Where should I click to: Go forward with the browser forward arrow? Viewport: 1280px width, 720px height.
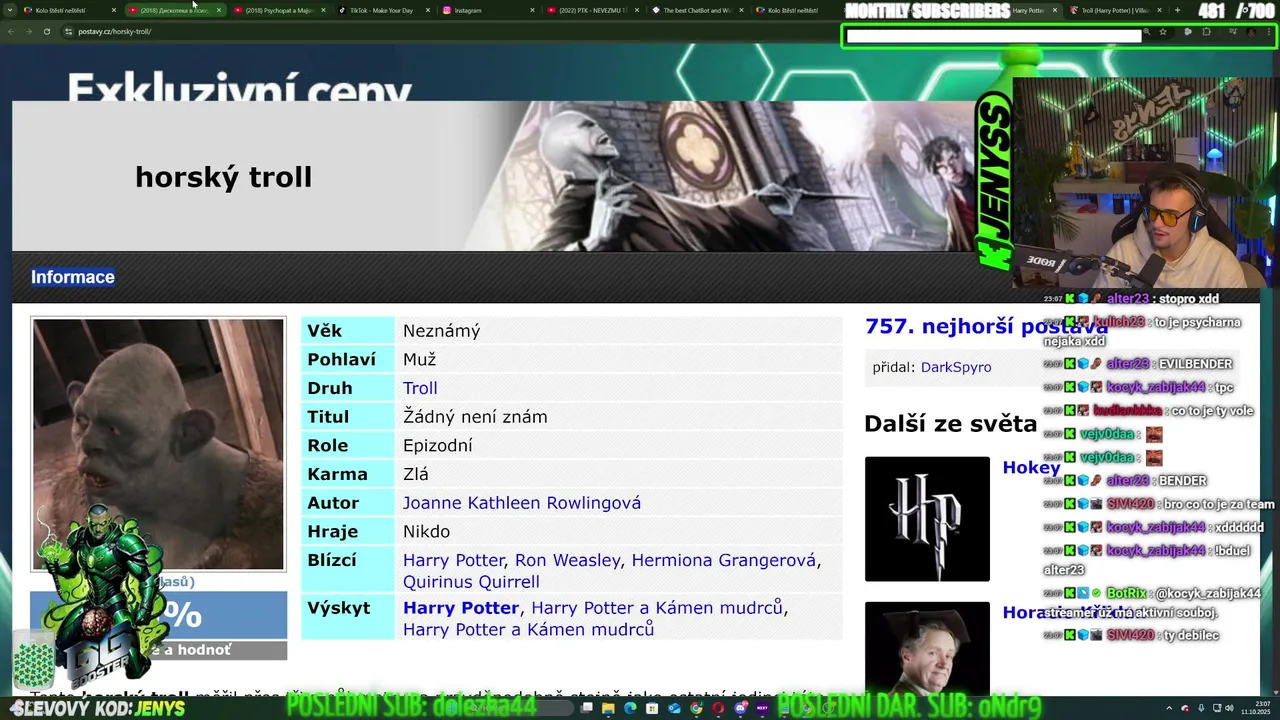pos(28,31)
